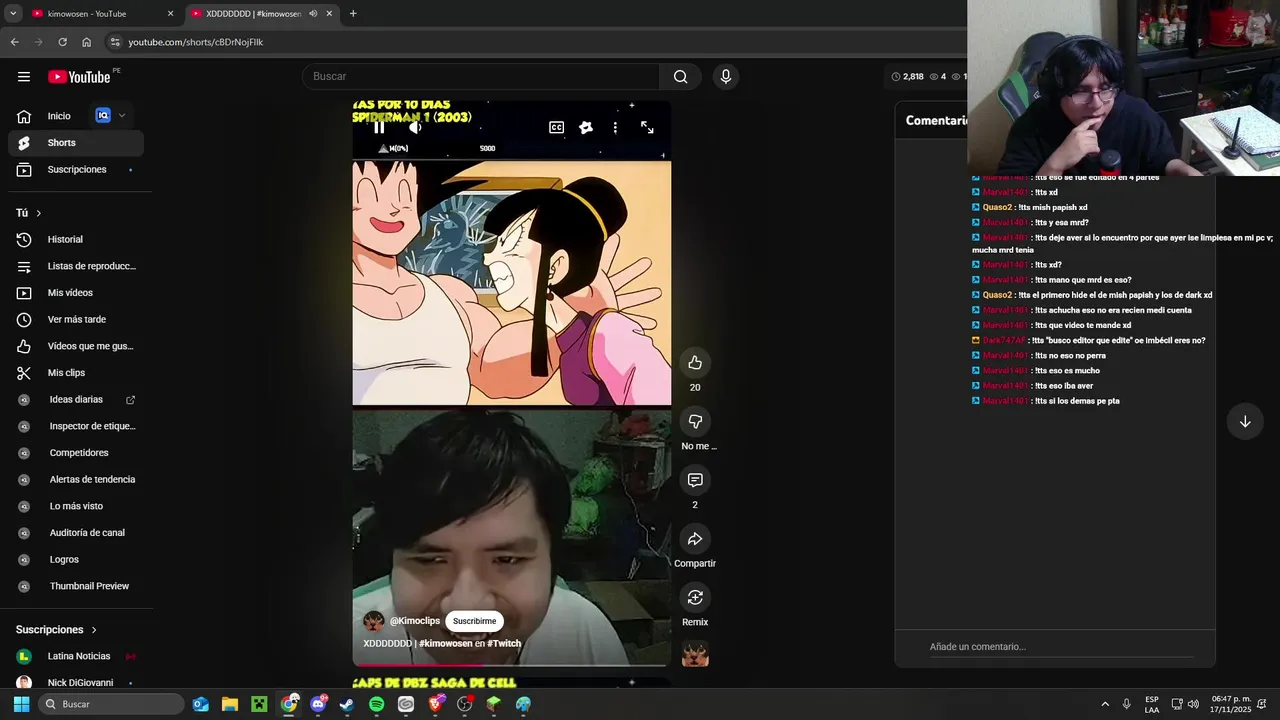This screenshot has width=1280, height=720.
Task: Click the browser home button
Action: click(x=87, y=42)
